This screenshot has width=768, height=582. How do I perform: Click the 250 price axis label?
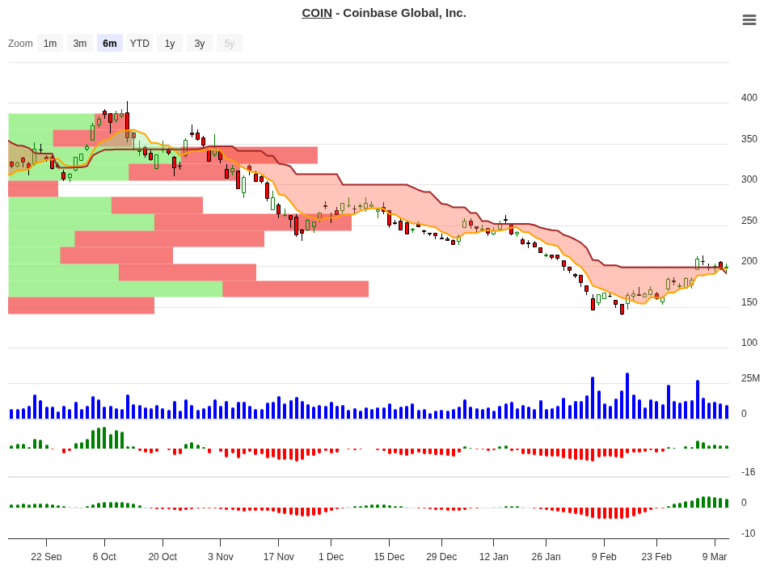(x=749, y=220)
